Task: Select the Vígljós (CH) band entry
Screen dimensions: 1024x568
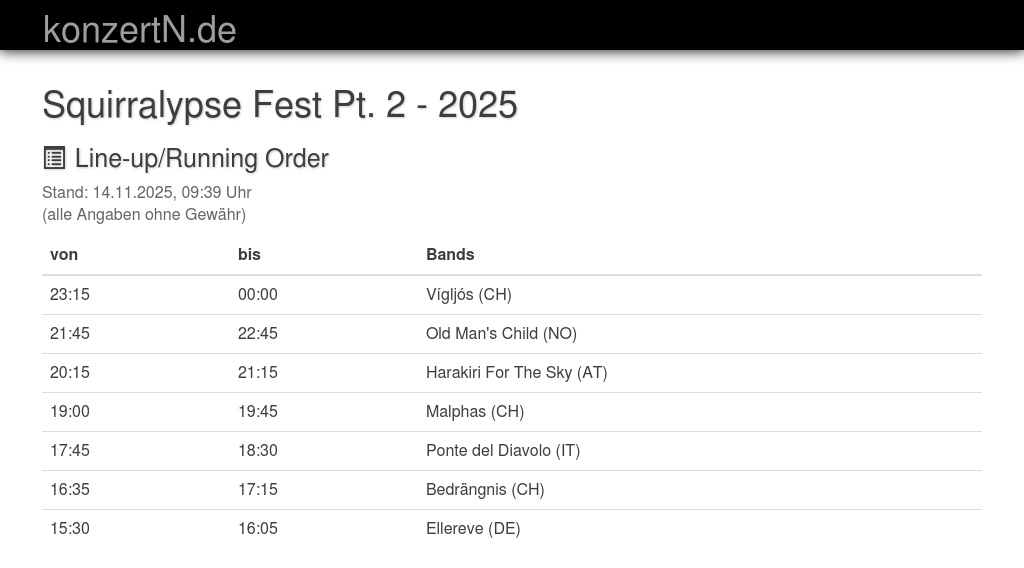Action: point(468,294)
